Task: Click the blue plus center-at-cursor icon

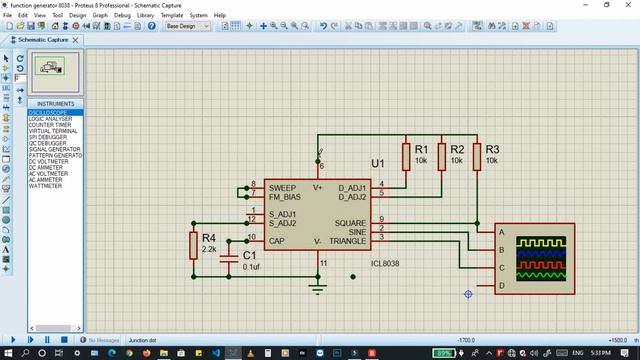Action: tap(263, 26)
